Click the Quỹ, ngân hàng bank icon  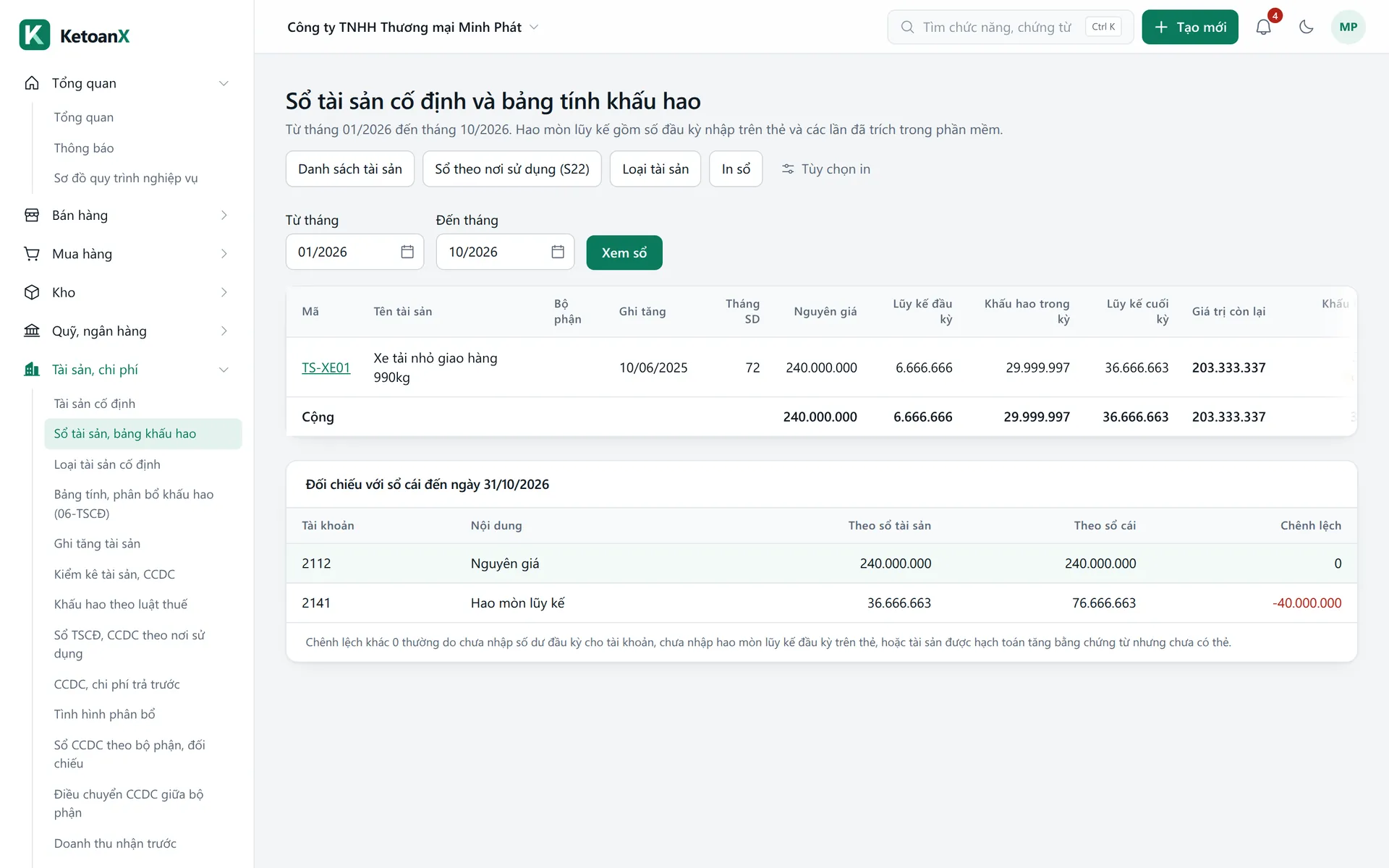click(x=32, y=331)
